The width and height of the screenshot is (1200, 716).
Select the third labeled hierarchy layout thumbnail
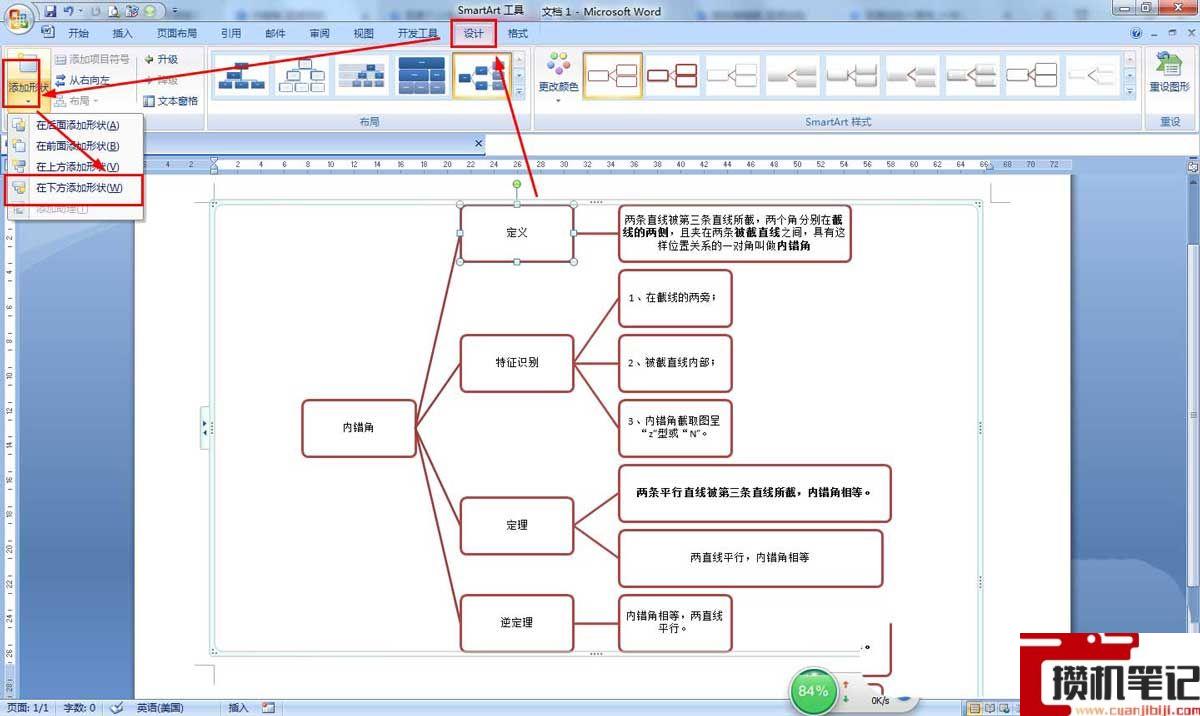(x=362, y=76)
